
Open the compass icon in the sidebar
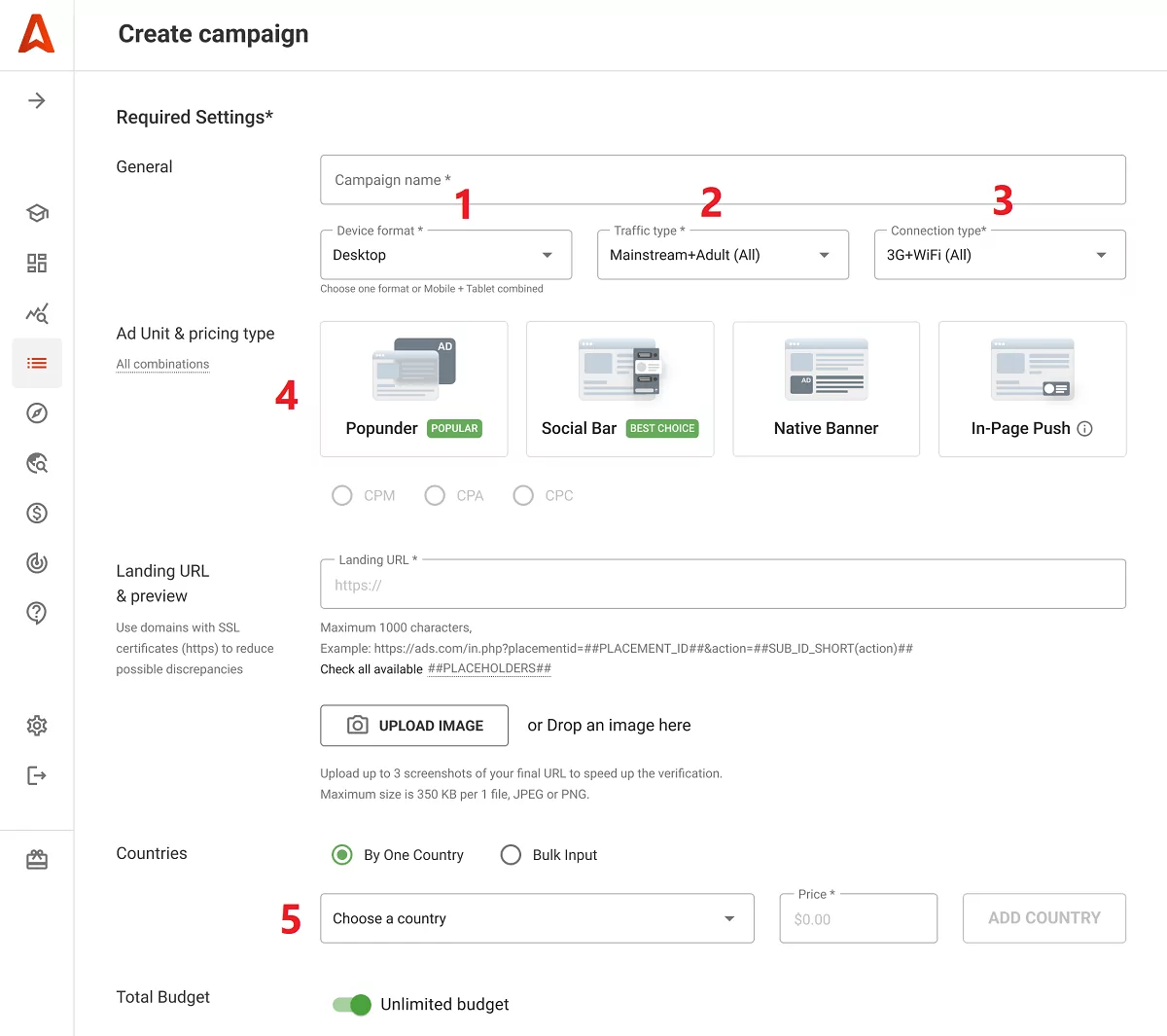click(36, 413)
